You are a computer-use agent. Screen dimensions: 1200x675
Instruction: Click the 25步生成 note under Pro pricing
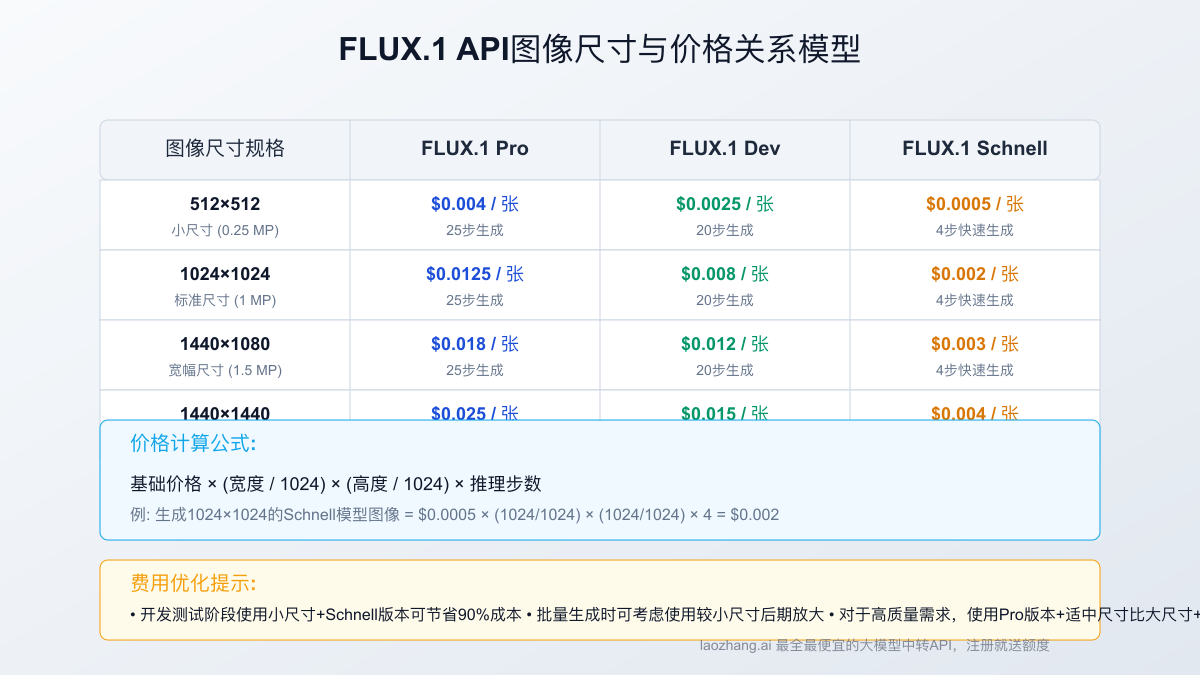point(474,229)
